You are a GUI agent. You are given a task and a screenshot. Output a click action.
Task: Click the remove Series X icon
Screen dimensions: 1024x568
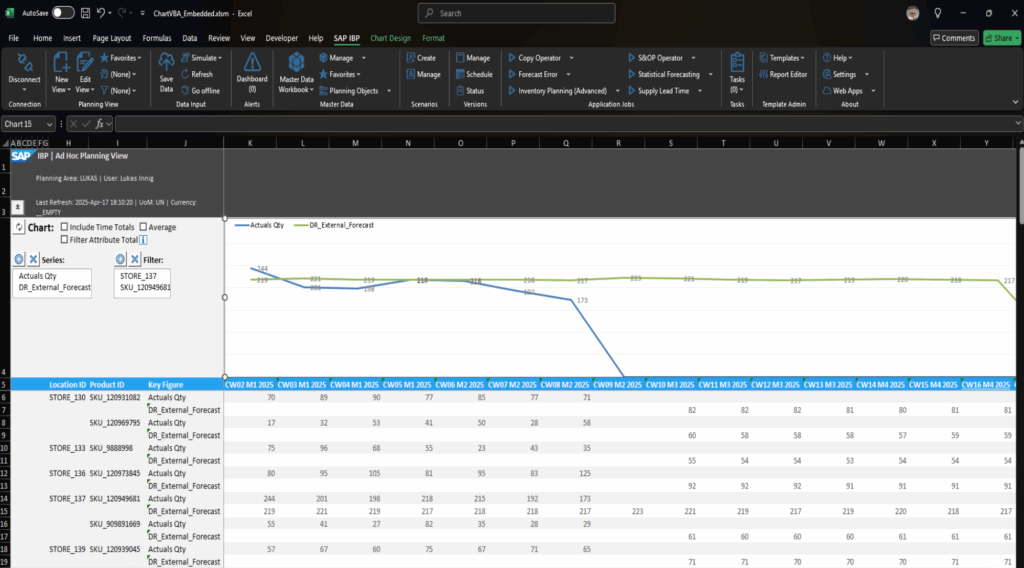[x=33, y=259]
